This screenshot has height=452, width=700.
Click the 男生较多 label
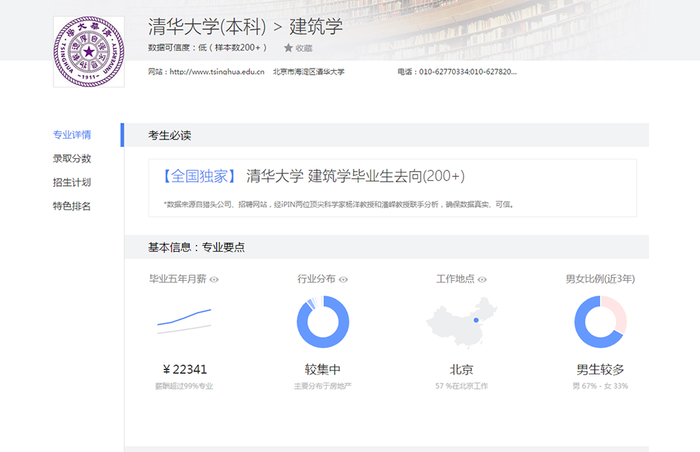coord(600,370)
